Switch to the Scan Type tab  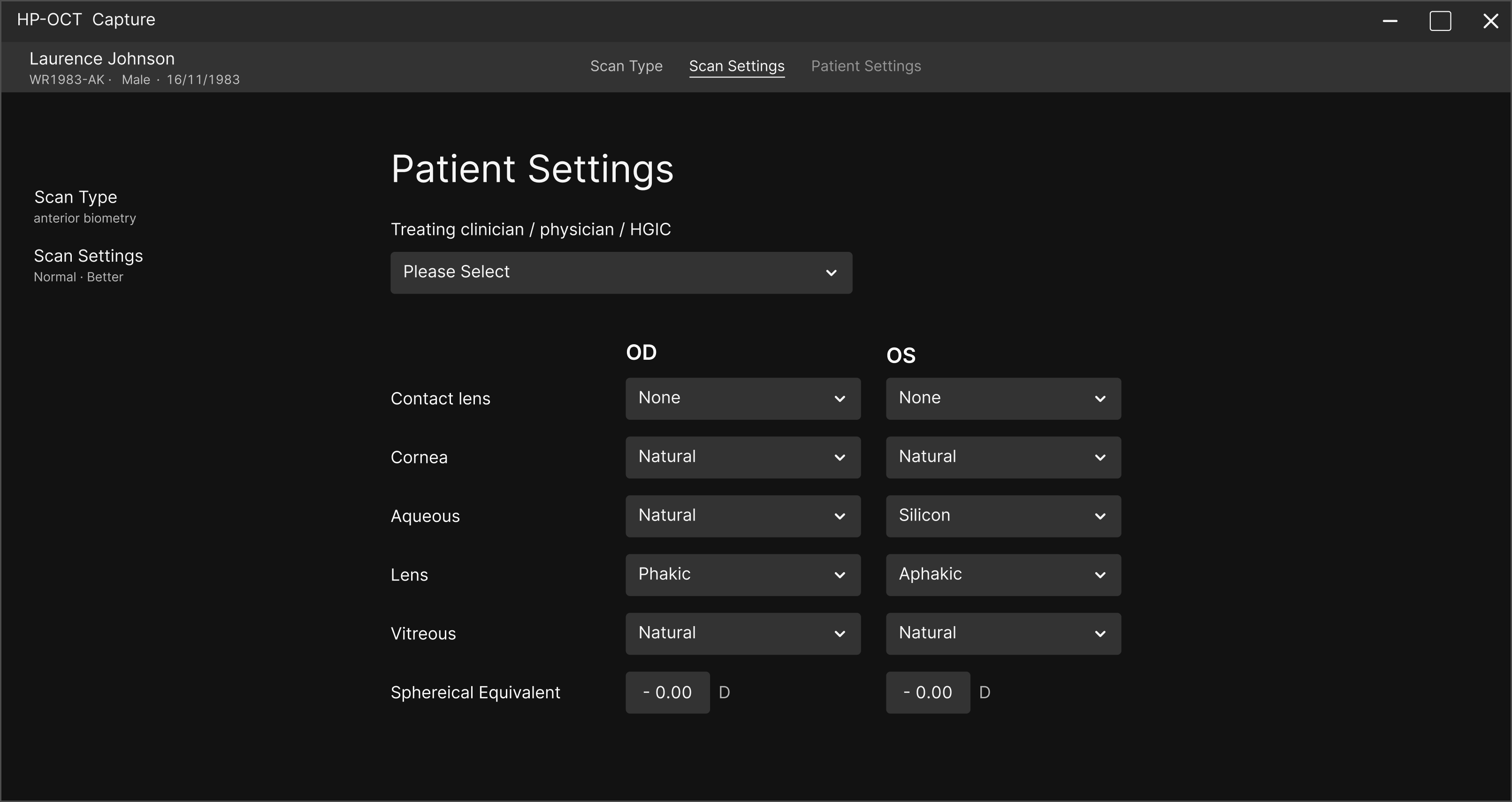pyautogui.click(x=626, y=66)
